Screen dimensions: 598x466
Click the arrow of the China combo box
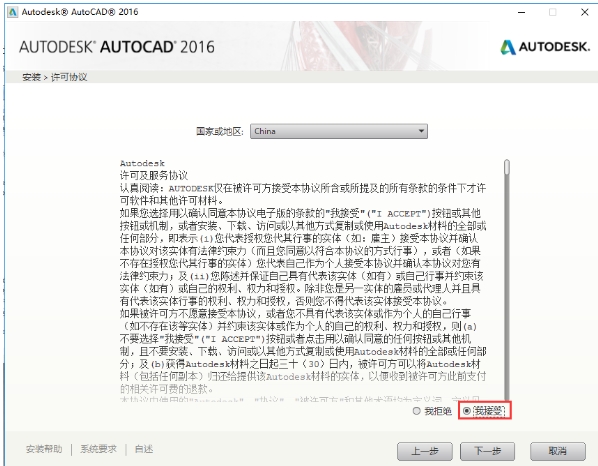[x=421, y=131]
